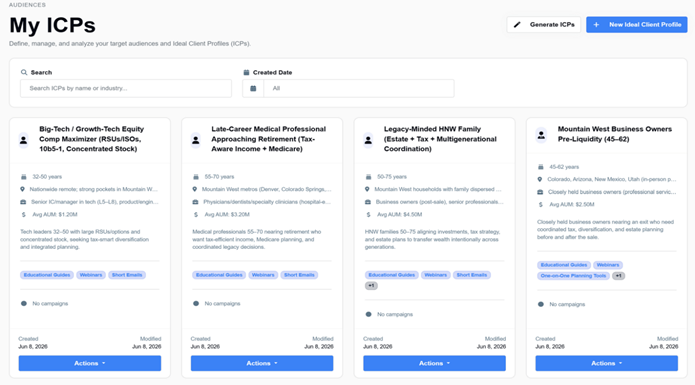The image size is (695, 385).
Task: Click Educational Guides tag on Big-Tech card
Action: (x=47, y=275)
